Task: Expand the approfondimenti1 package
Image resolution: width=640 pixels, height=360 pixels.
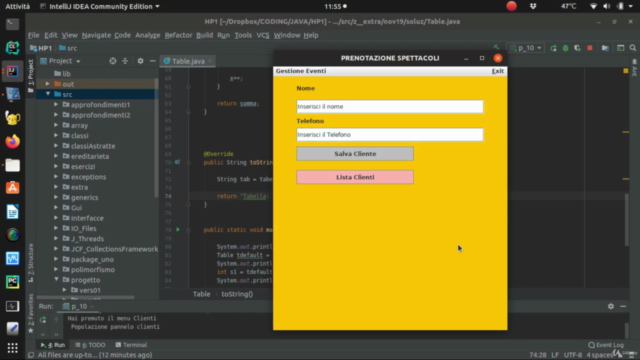Action: [56, 104]
